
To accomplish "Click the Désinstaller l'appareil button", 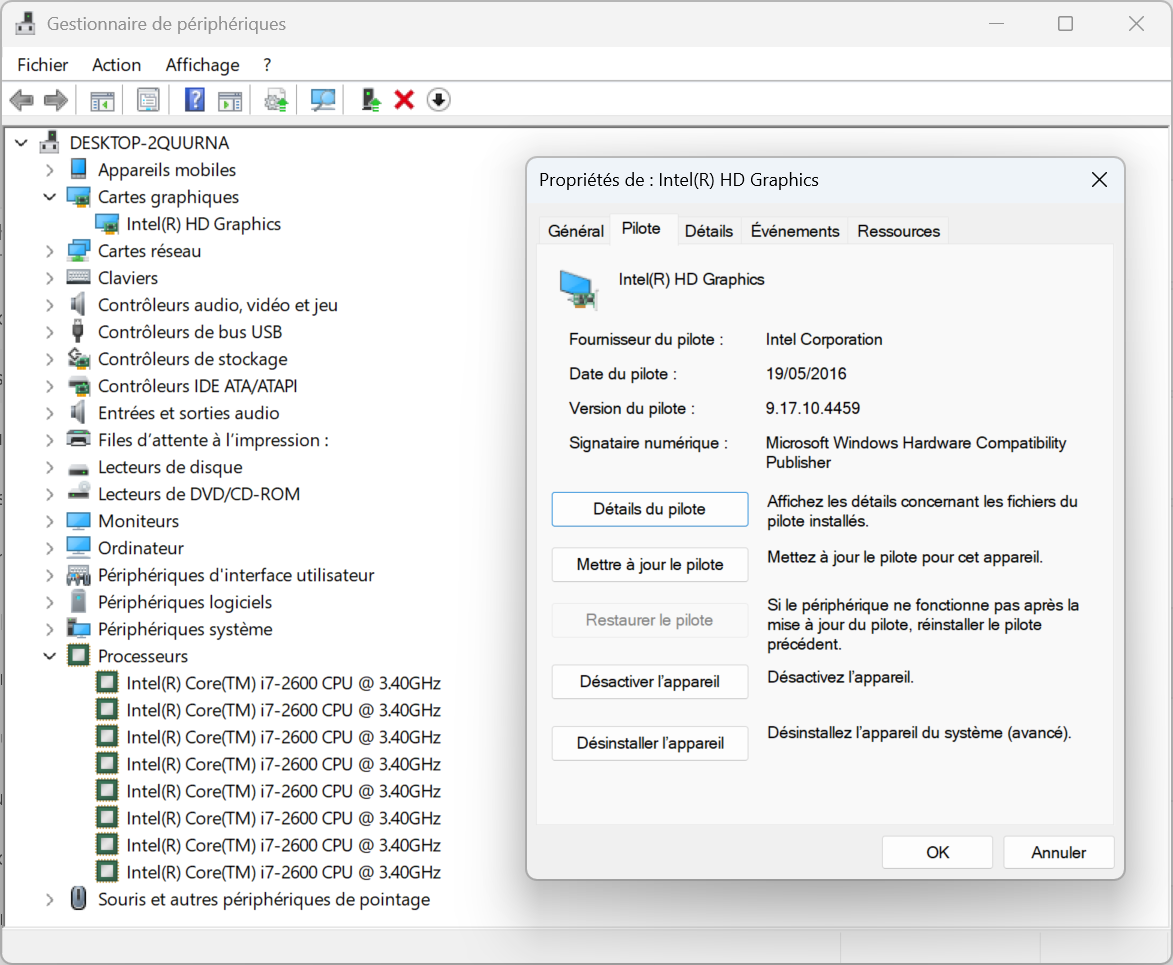I will 649,743.
